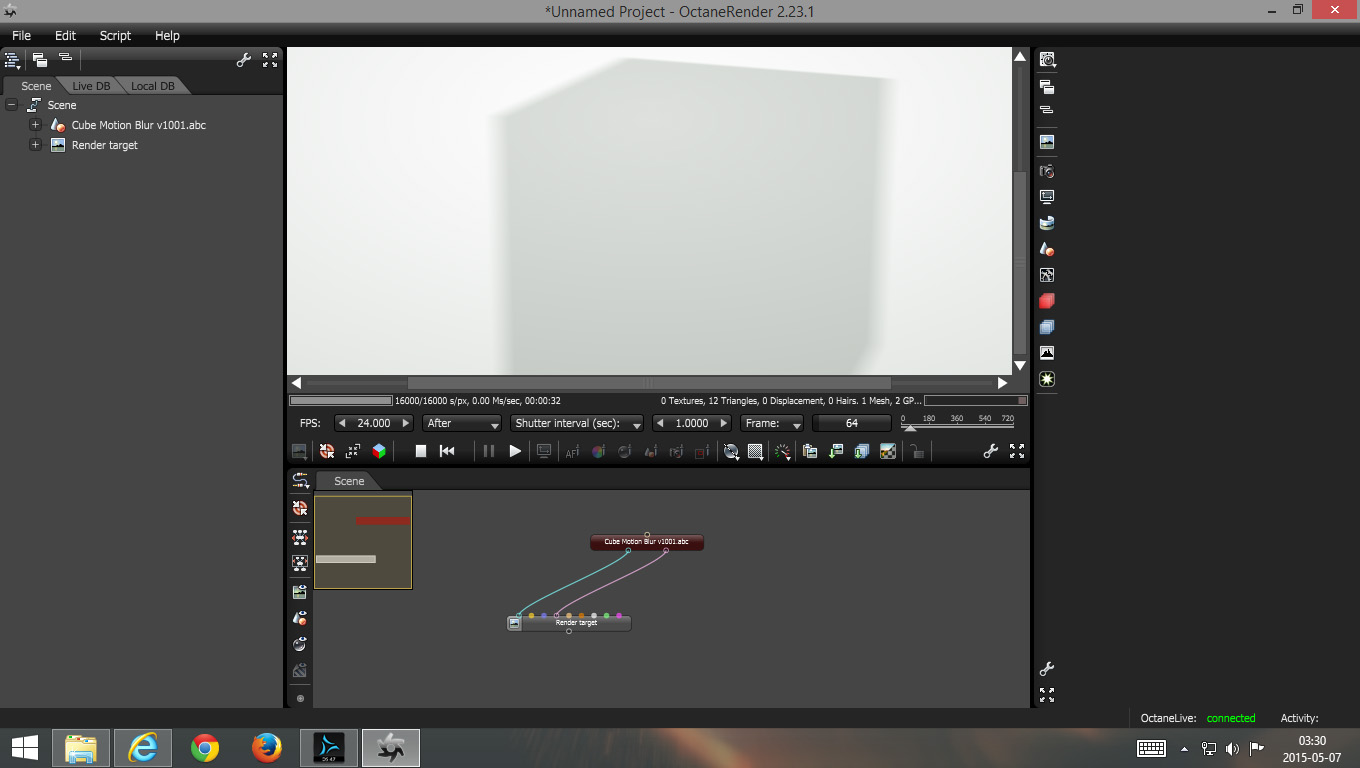The image size is (1360, 768).
Task: Click the viewport horizontal scrollbar
Action: pos(649,383)
